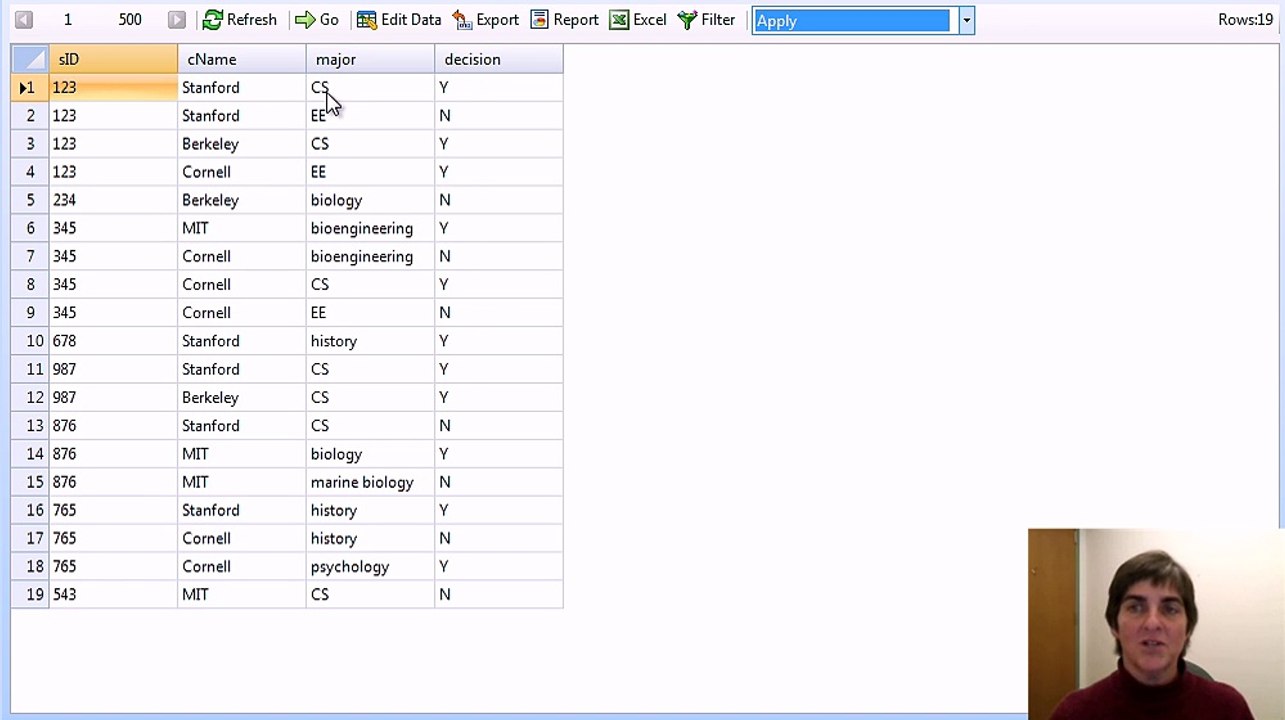
Task: Click Rows:19 count indicator
Action: point(1245,20)
